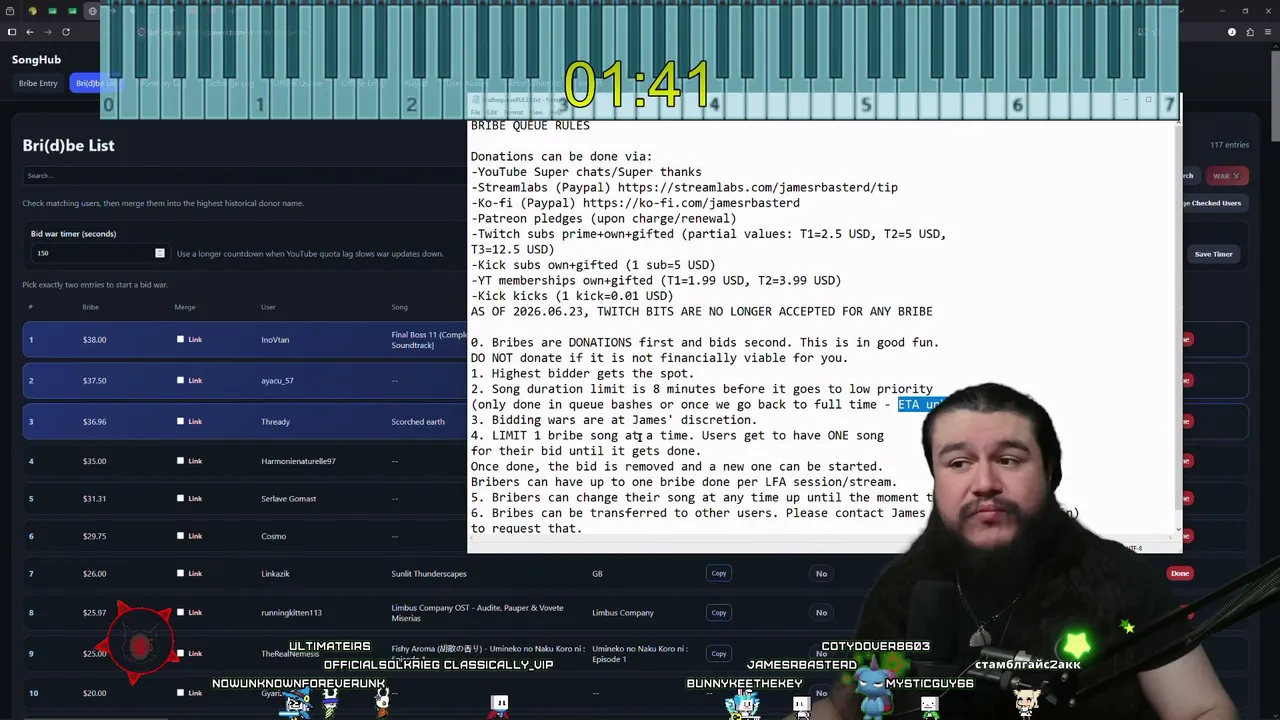The height and width of the screenshot is (720, 1280).
Task: Switch to the tab with the yellow favicon
Action: [32, 11]
